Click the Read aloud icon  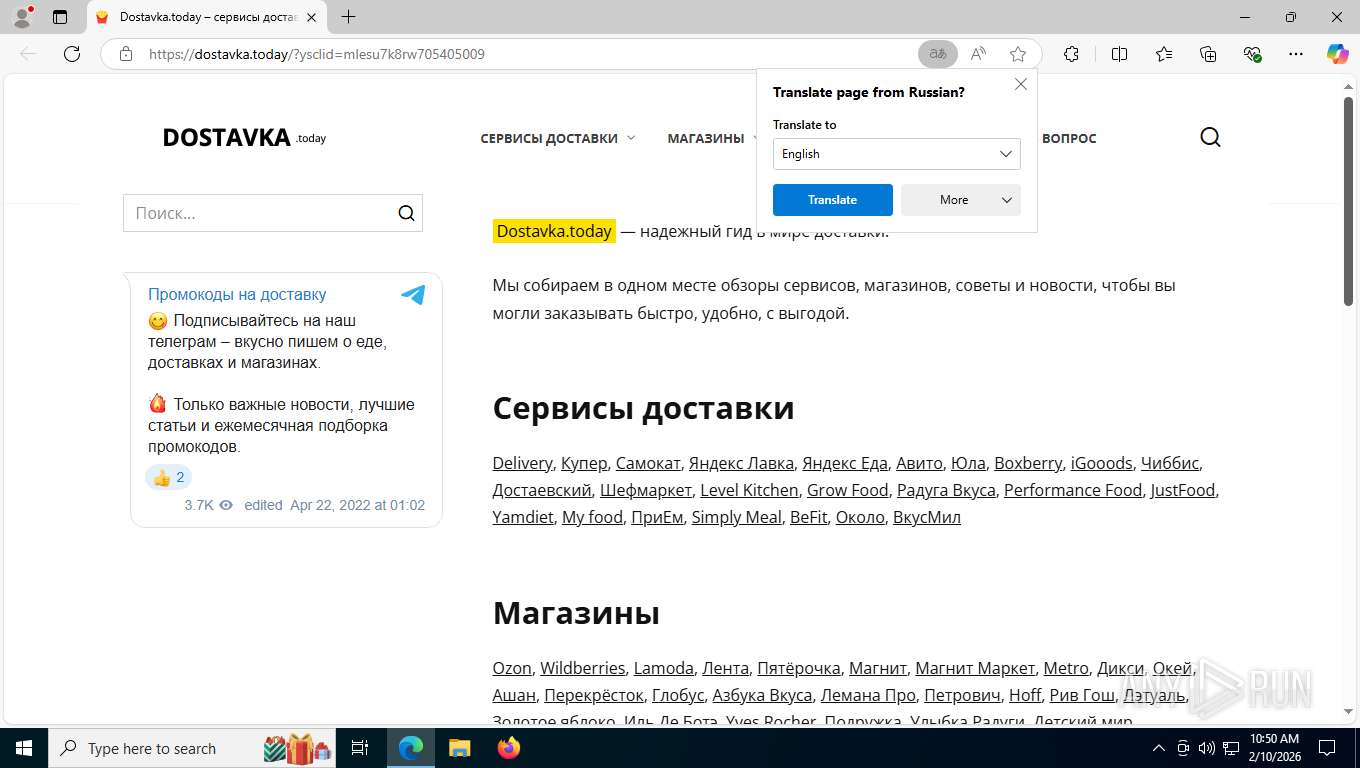978,54
